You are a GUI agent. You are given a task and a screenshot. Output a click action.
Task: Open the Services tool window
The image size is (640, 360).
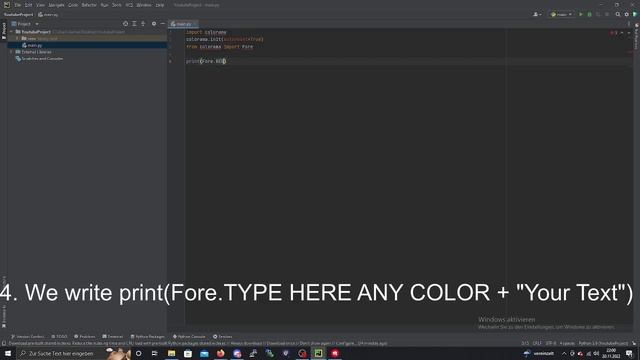click(222, 337)
